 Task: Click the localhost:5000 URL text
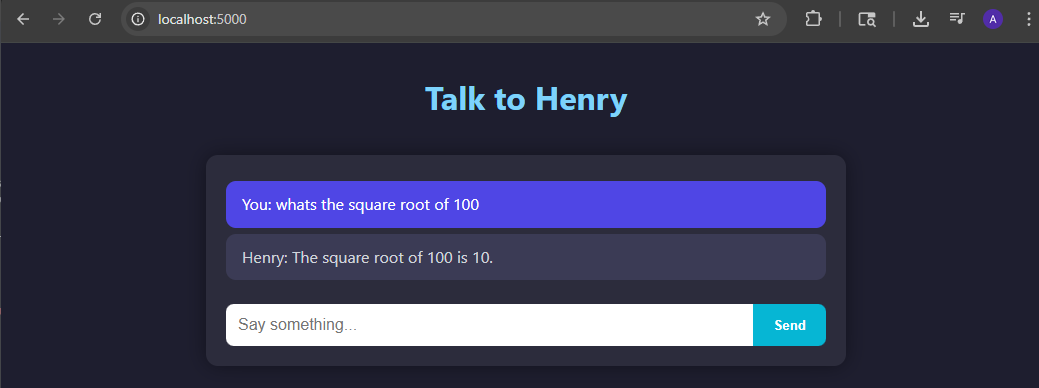pos(202,19)
